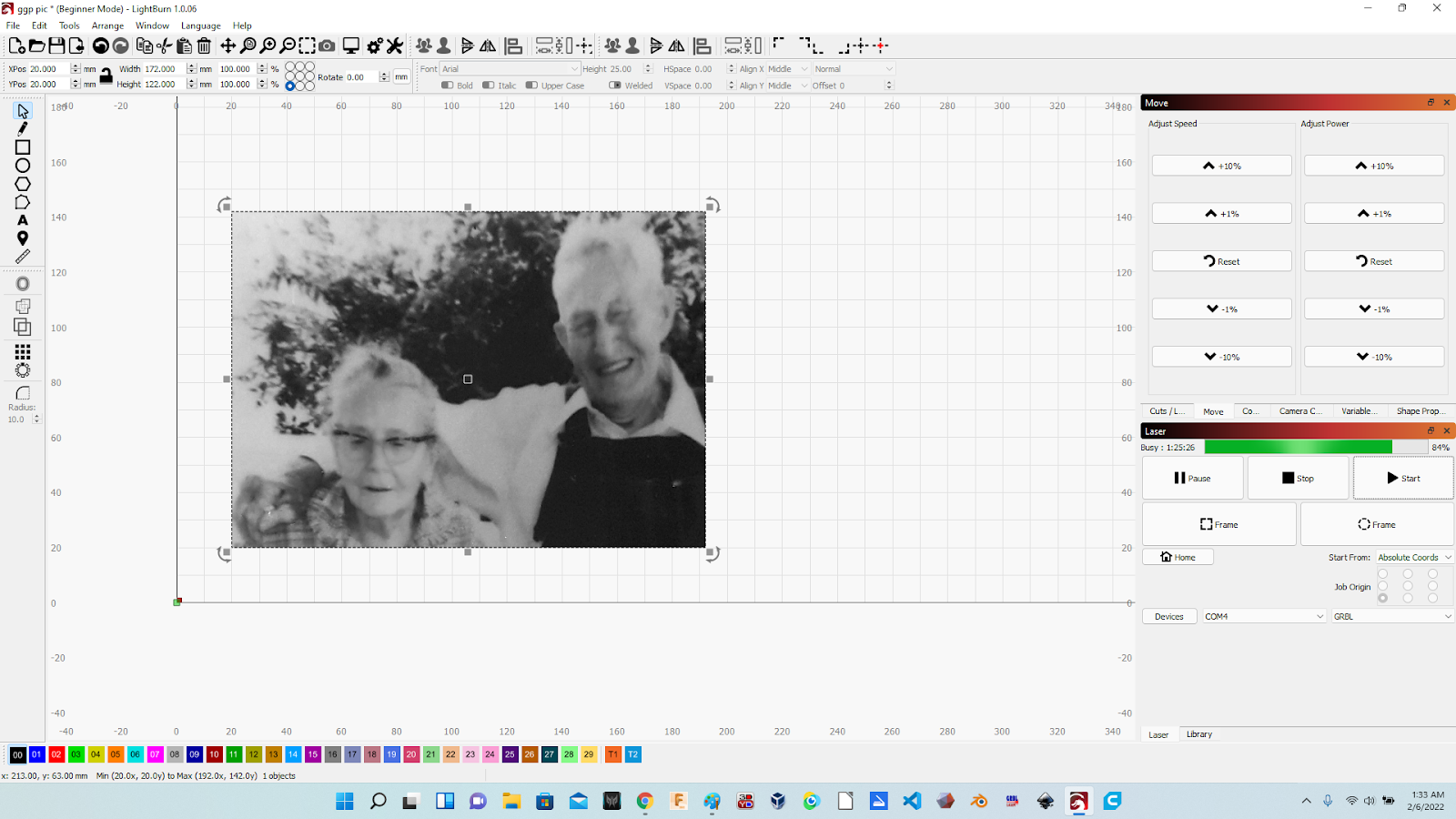Select the bottom-left Job Origin radio button

coord(1383,598)
